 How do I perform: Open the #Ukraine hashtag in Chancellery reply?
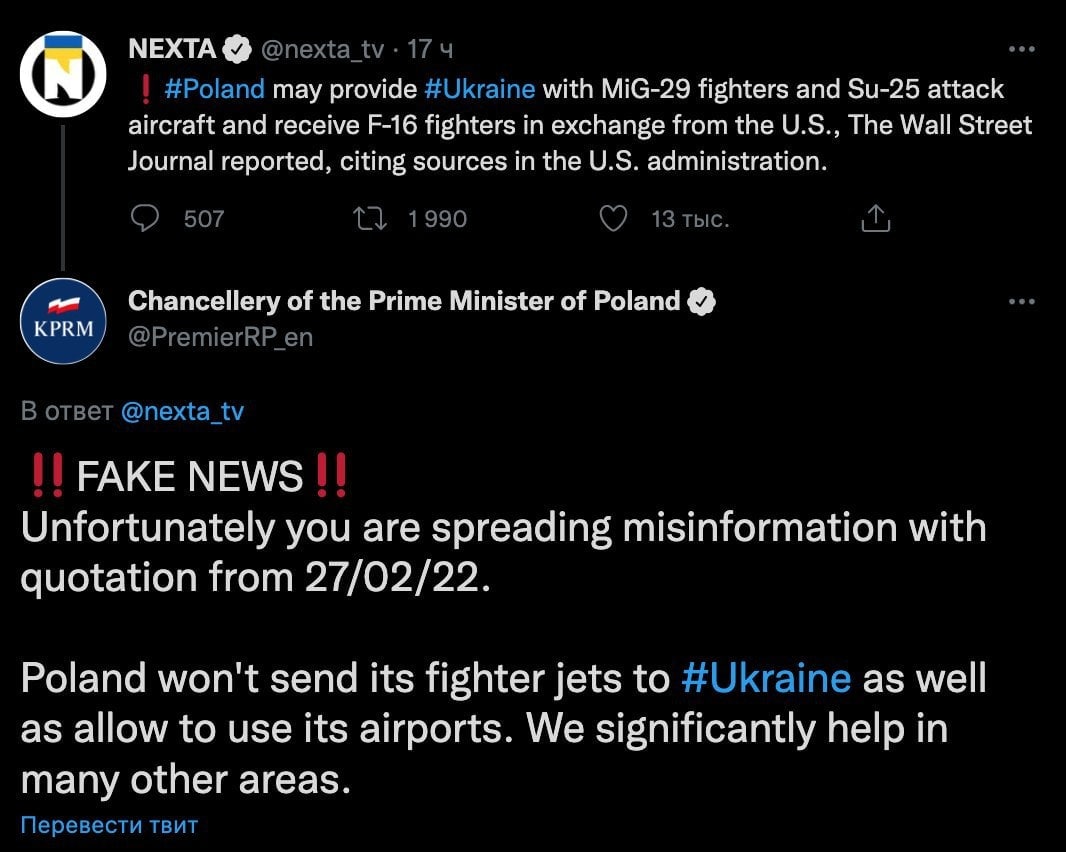tap(766, 678)
